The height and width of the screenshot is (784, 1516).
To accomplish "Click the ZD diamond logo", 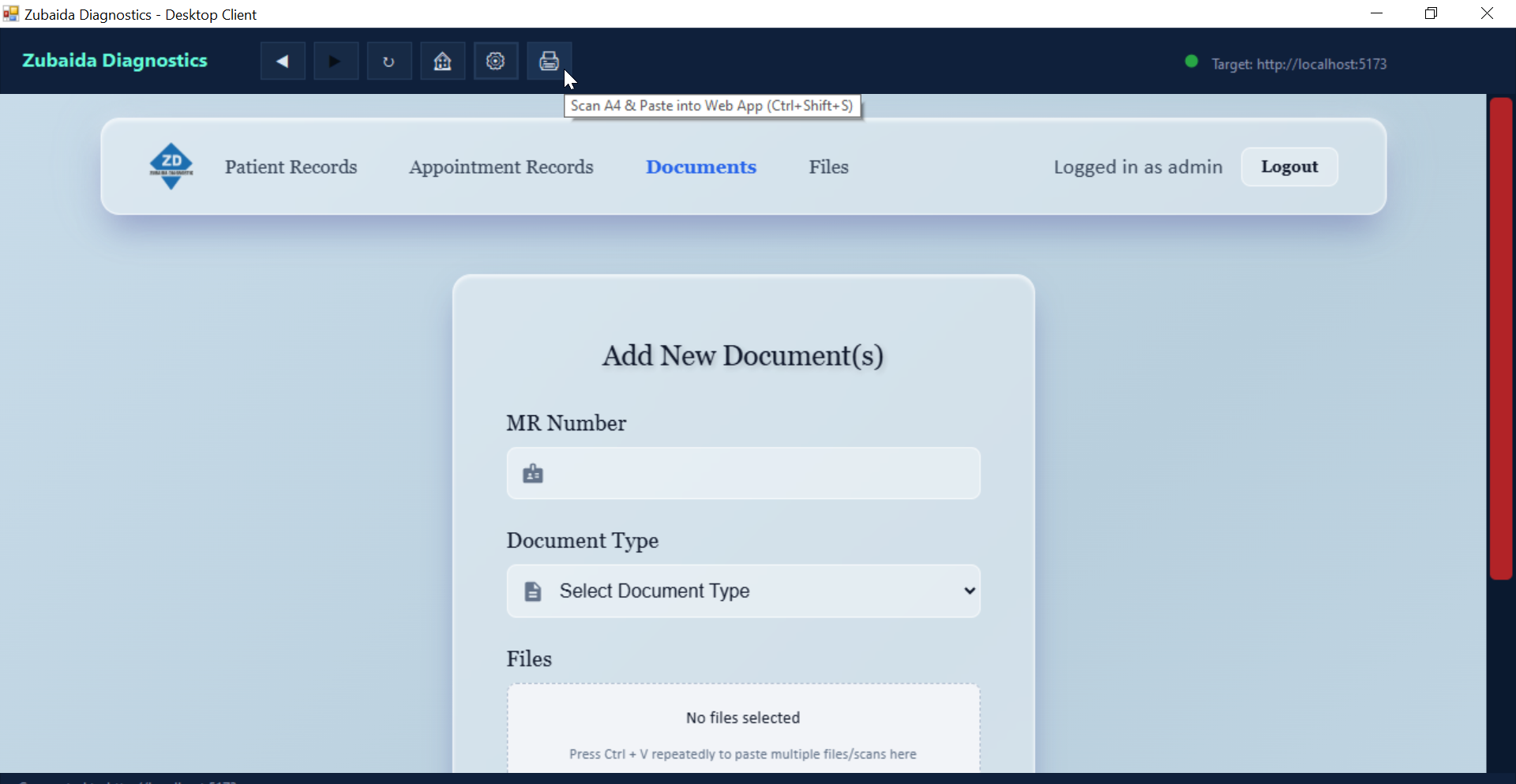I will pos(171,166).
